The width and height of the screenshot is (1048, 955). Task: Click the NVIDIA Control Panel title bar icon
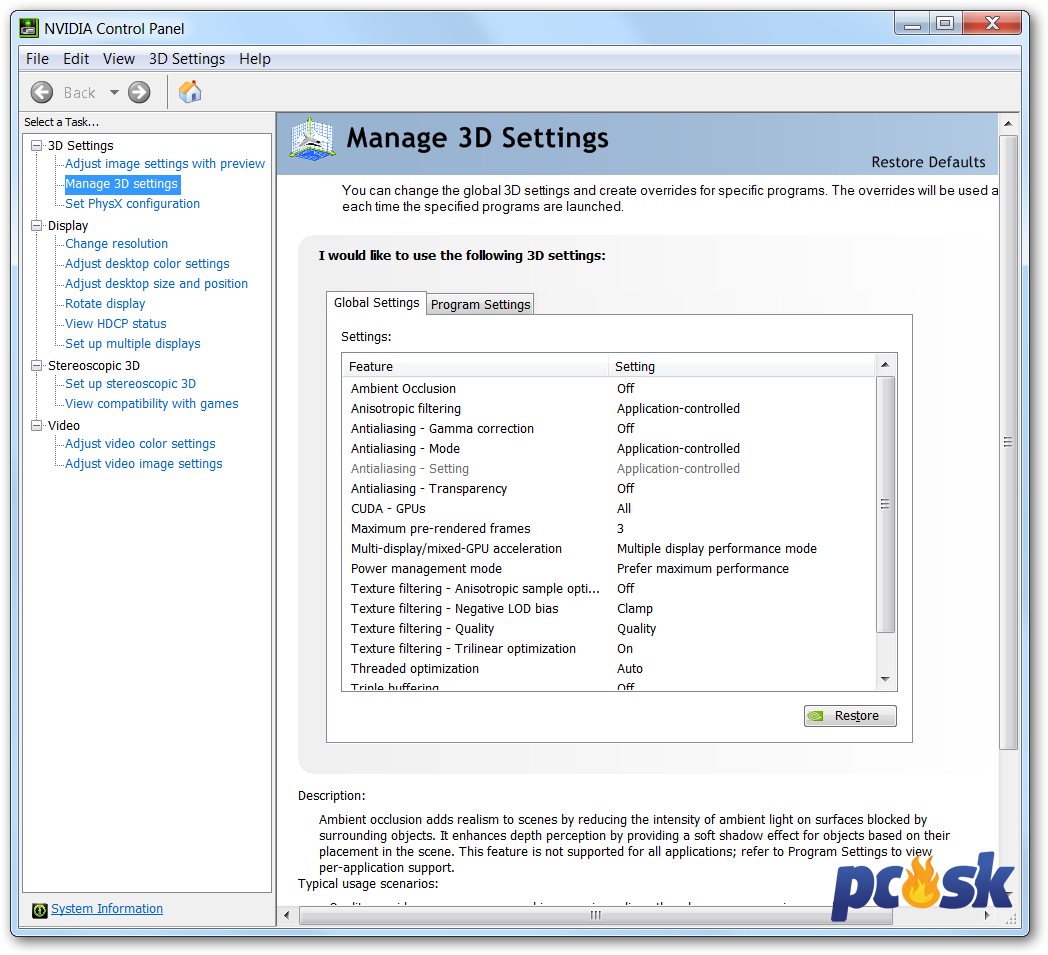point(29,28)
